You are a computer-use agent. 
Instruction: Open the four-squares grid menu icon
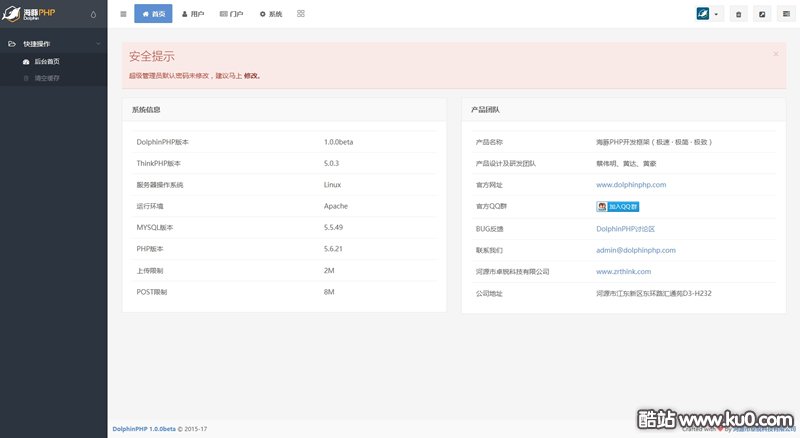click(x=301, y=14)
